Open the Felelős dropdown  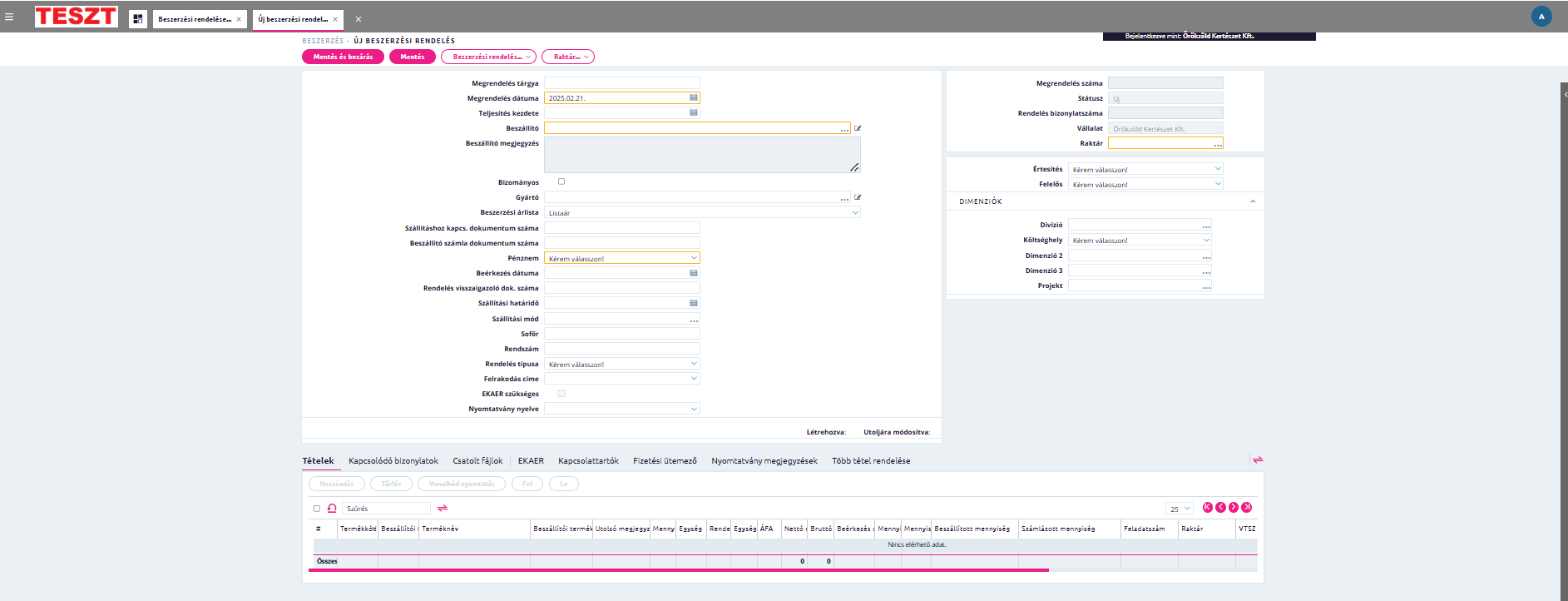1145,184
